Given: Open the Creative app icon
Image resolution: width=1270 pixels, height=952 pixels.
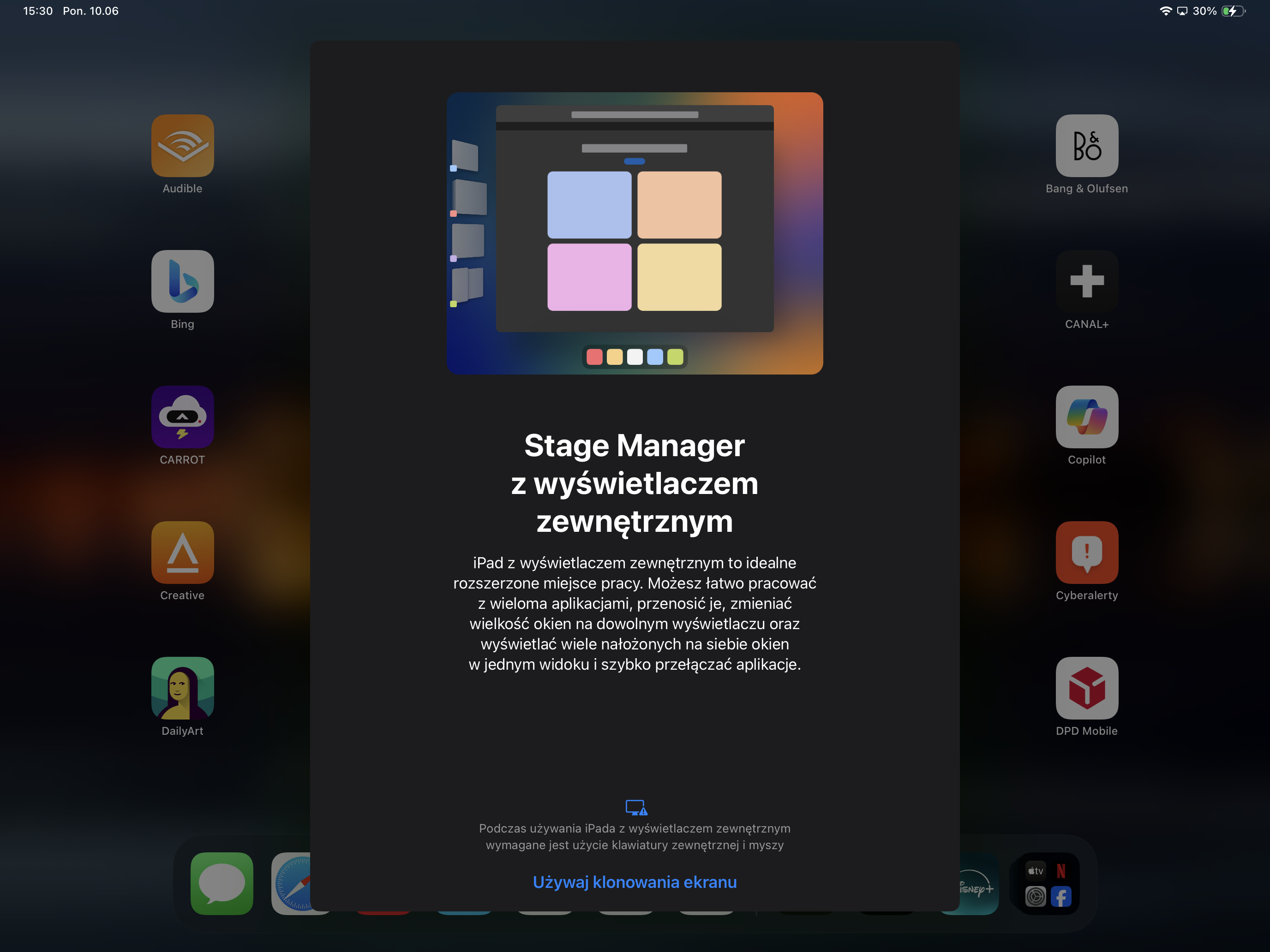Looking at the screenshot, I should click(183, 552).
